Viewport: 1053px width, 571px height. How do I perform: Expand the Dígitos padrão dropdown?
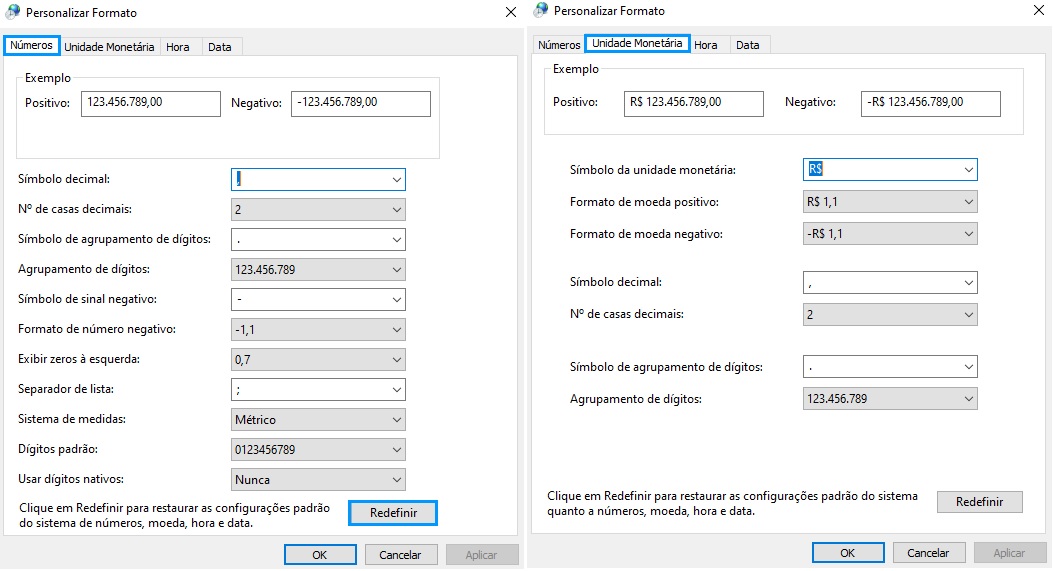(317, 450)
